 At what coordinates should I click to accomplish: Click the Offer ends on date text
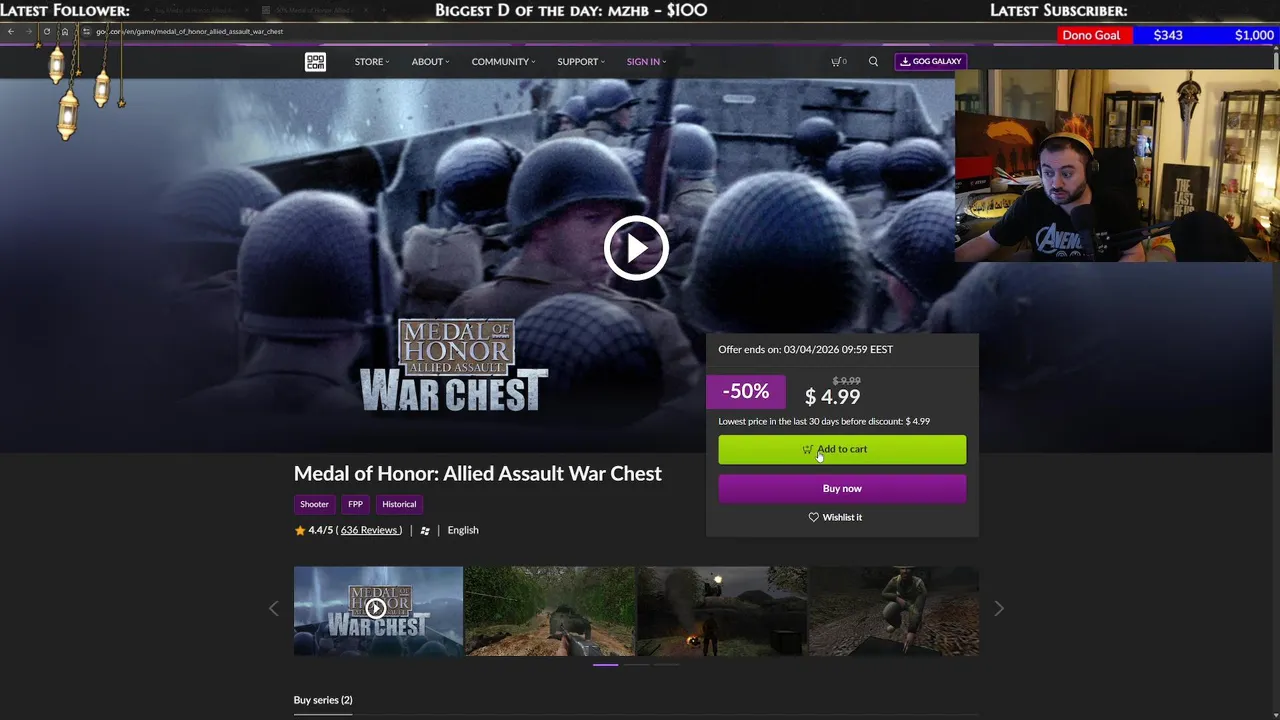coord(805,349)
